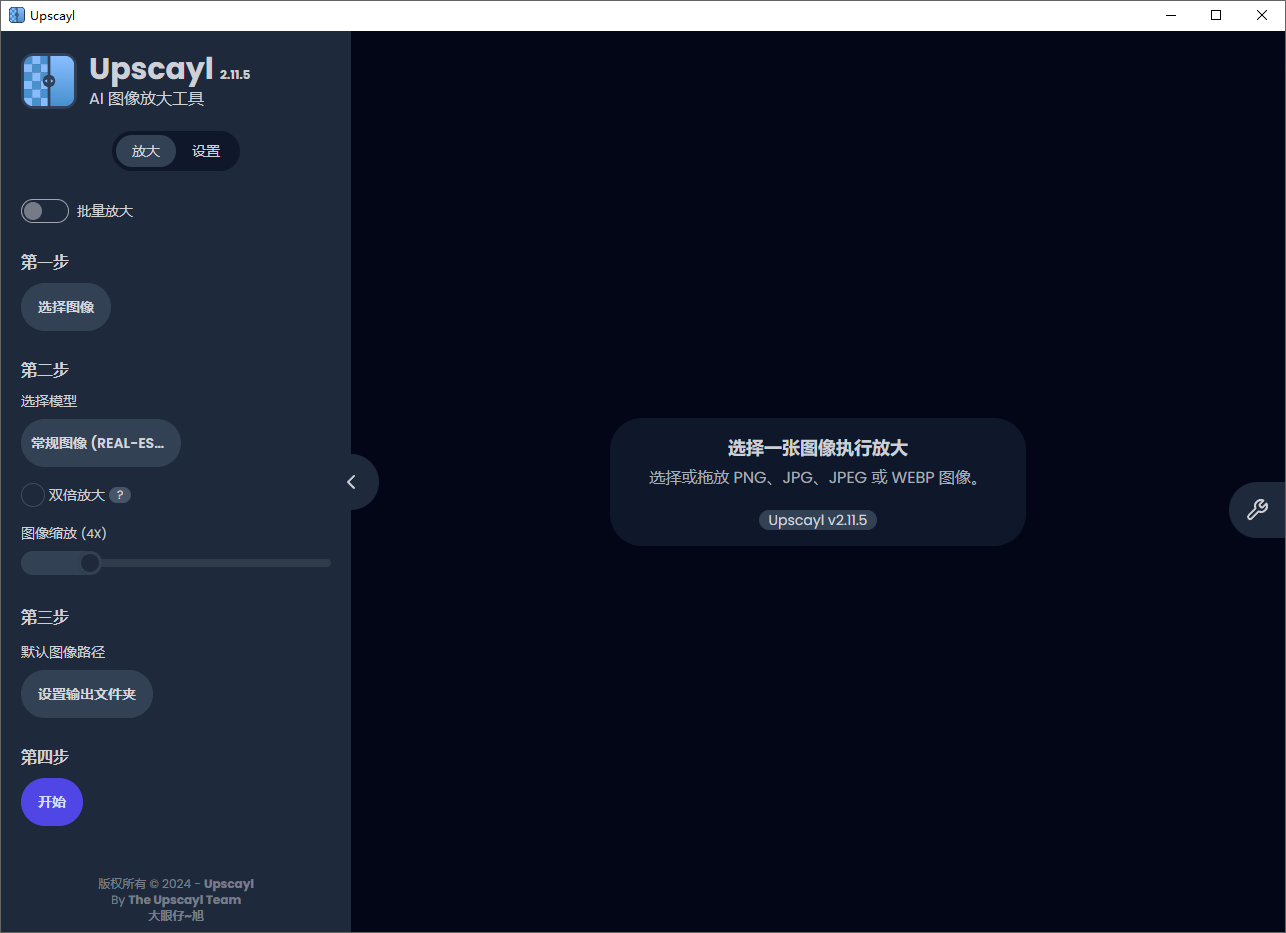Check the 双倍放大 checkbox
1286x933 pixels.
tap(33, 495)
